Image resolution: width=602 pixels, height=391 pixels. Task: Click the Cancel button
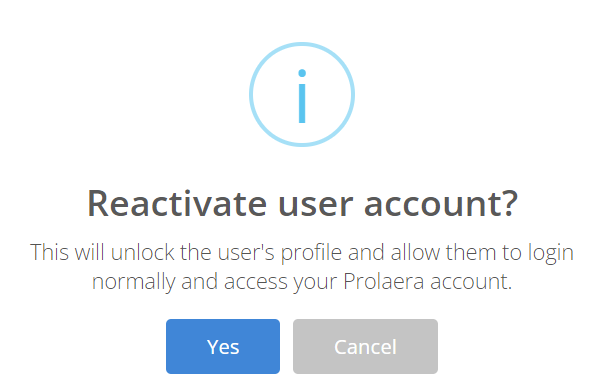pyautogui.click(x=365, y=346)
